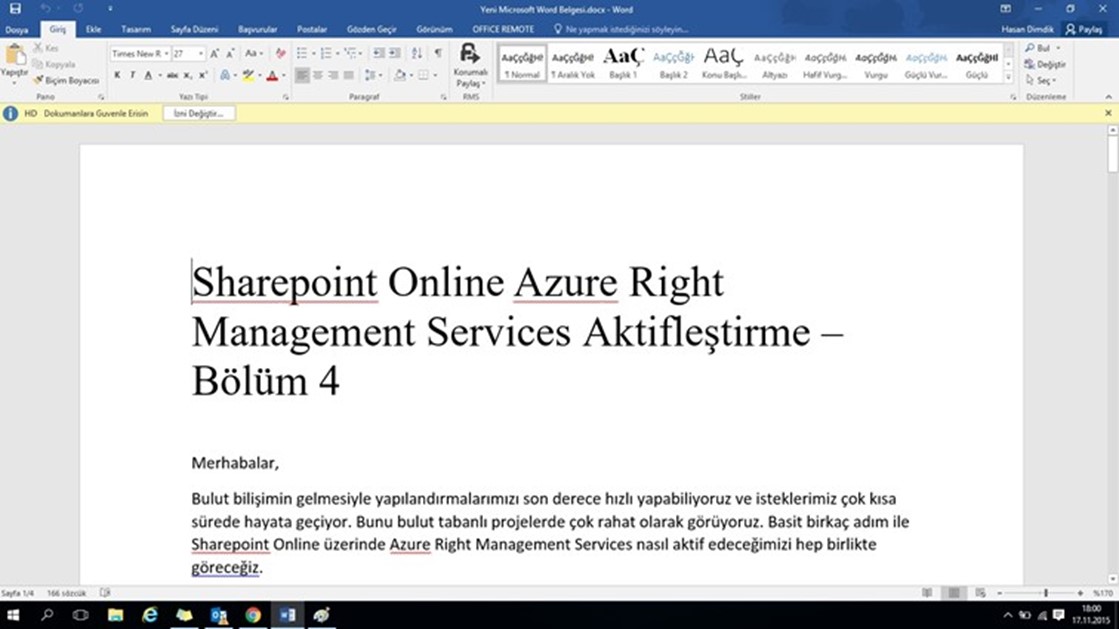Switch to the OFFICE REMOTE tab

pos(503,29)
